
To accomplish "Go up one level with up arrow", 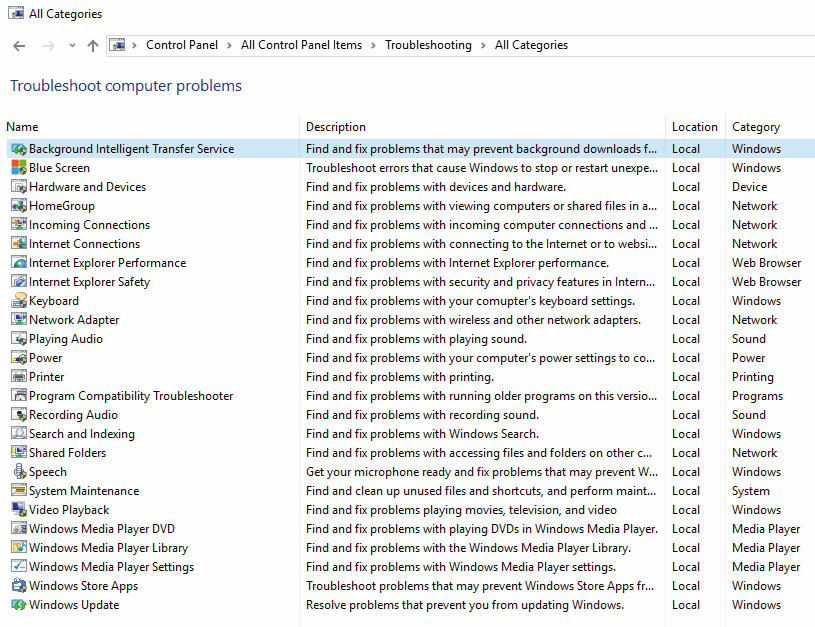I will (93, 46).
